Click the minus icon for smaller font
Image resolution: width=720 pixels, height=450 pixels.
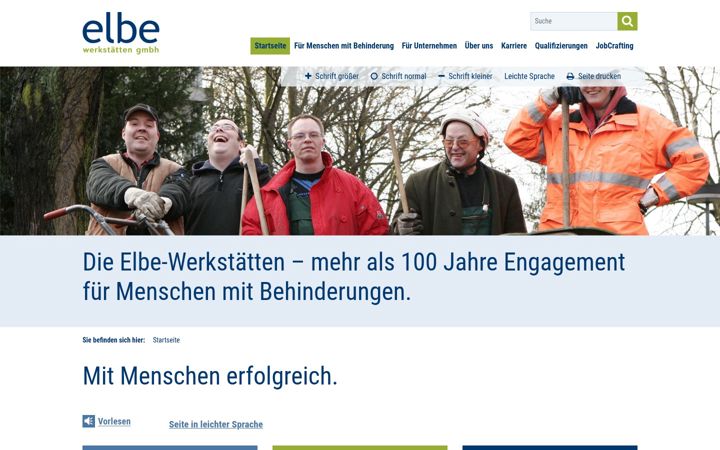(441, 76)
